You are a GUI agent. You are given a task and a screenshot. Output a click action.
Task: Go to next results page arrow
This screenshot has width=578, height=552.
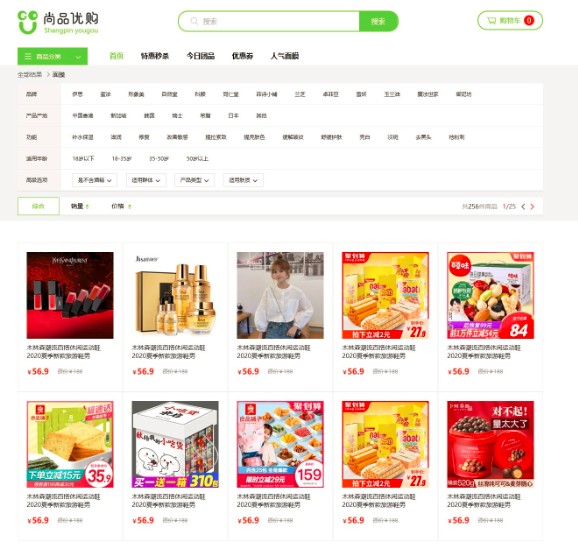click(x=532, y=206)
